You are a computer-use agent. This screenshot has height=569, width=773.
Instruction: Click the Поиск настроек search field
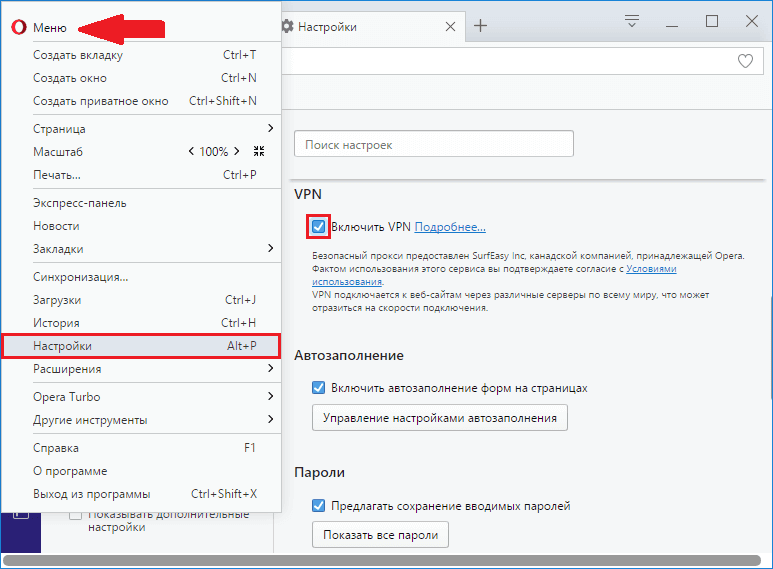coord(434,144)
